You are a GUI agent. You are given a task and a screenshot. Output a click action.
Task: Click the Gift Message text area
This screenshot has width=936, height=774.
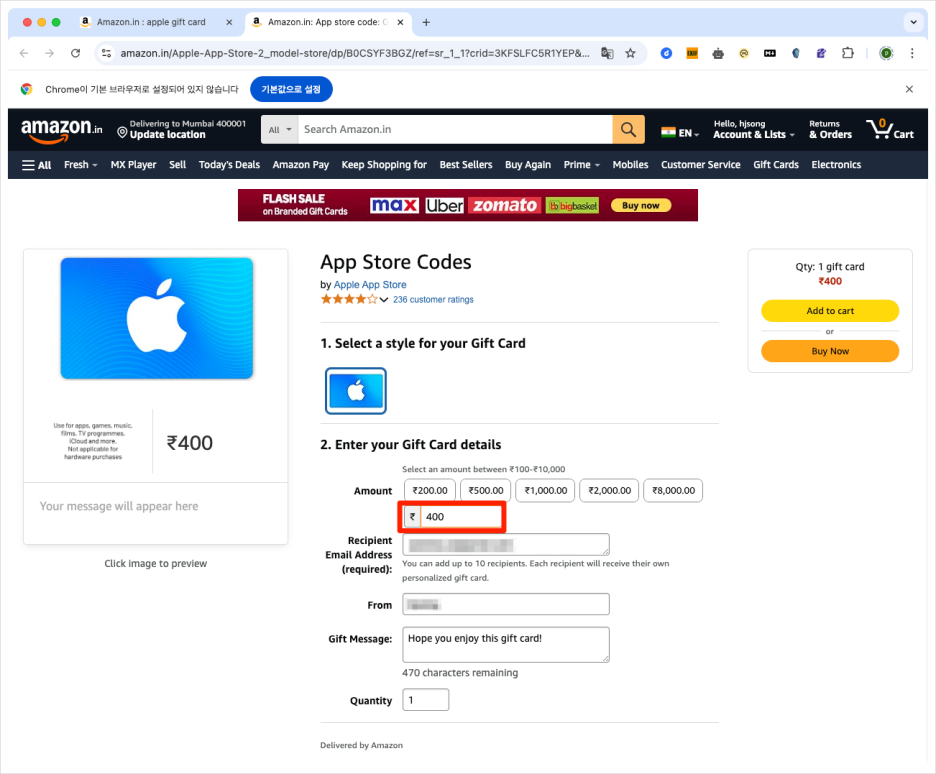pos(506,645)
